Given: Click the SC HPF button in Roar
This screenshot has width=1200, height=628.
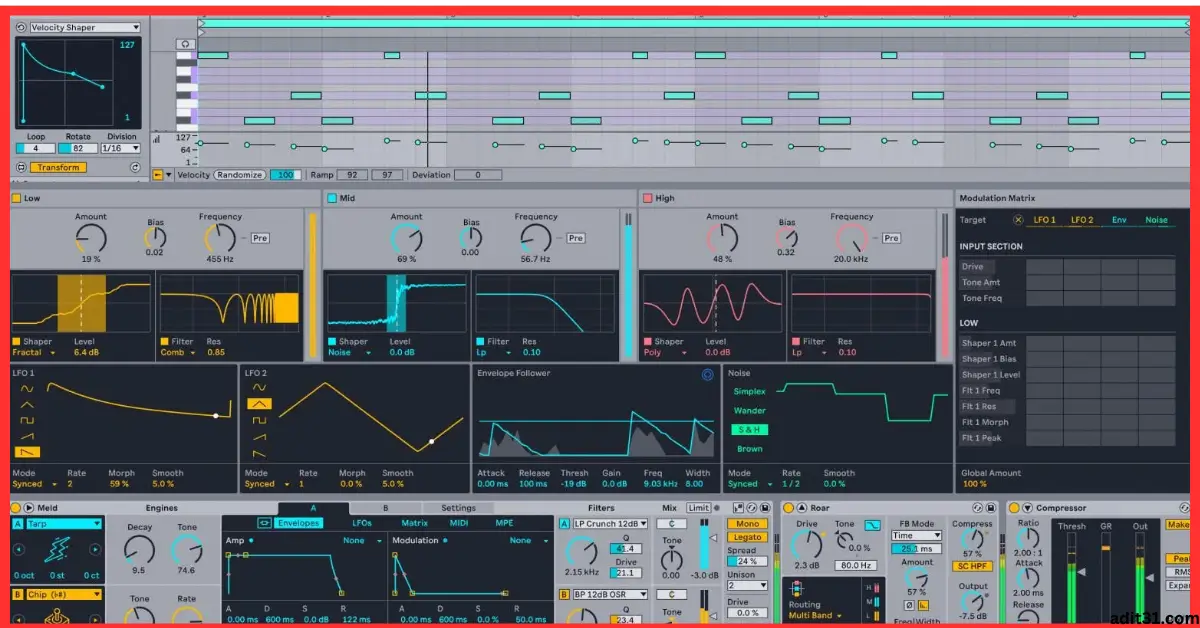Looking at the screenshot, I should click(x=970, y=566).
